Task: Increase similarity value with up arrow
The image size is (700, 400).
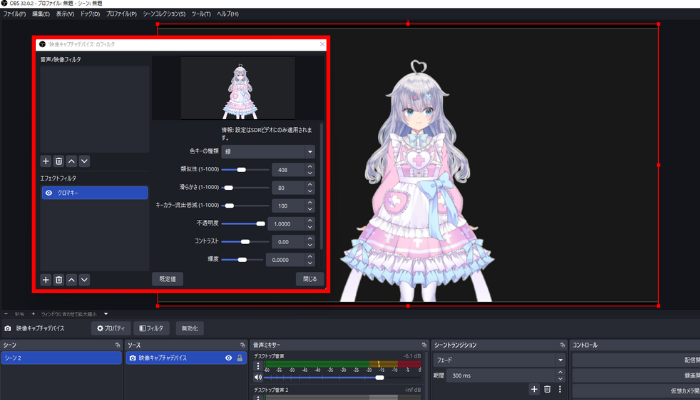Action: point(310,167)
